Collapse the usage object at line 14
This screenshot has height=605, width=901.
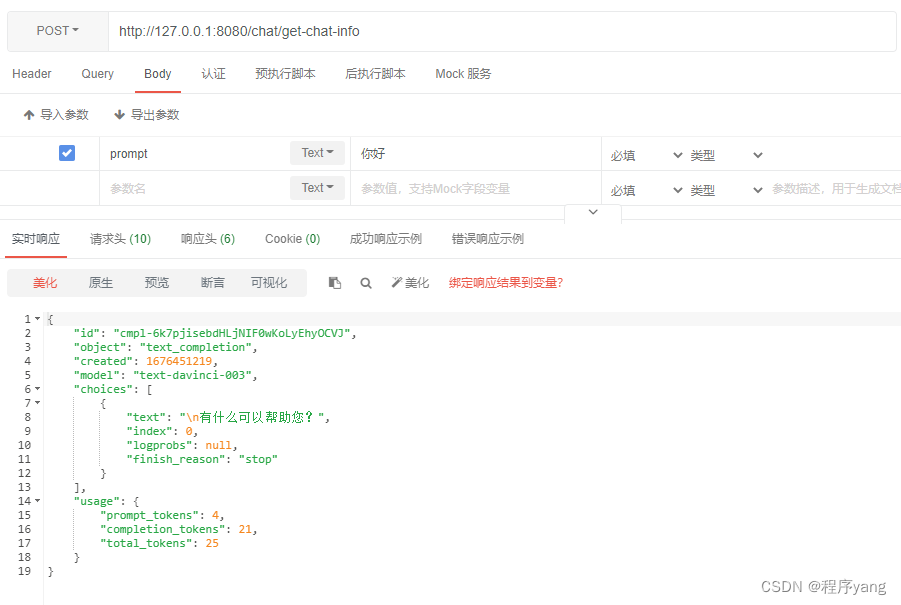tap(37, 501)
